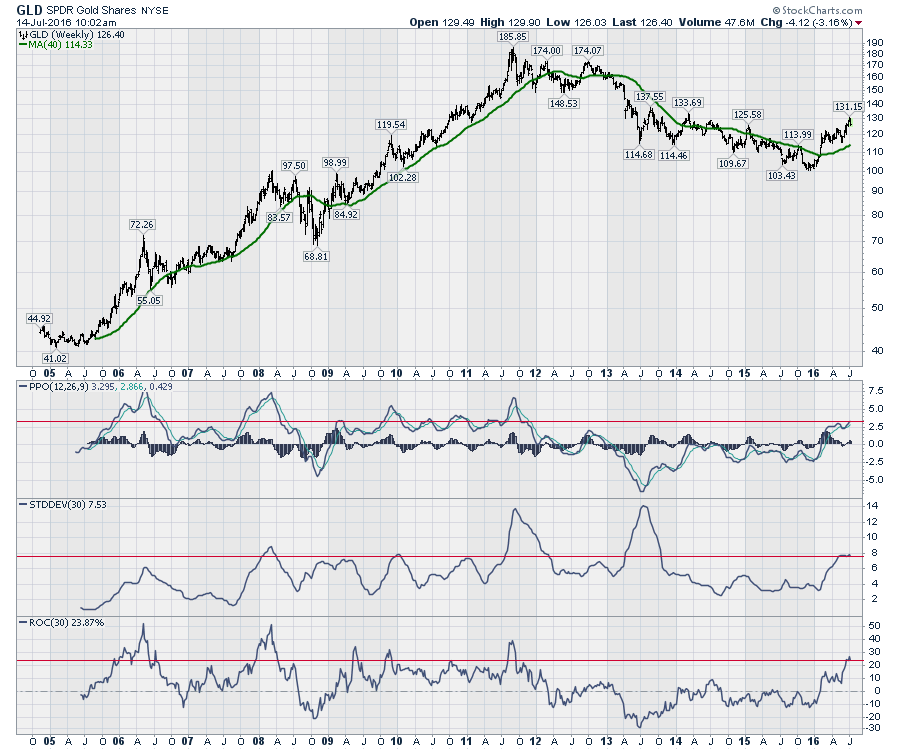Click the 113.99 price label

click(798, 134)
